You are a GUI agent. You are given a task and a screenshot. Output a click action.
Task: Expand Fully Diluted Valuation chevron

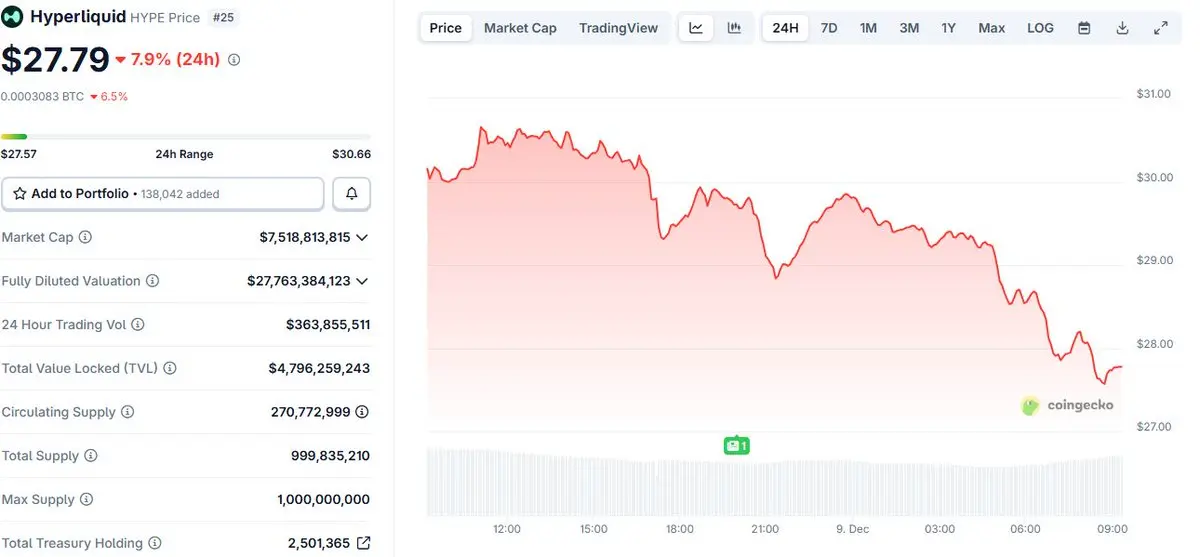pyautogui.click(x=362, y=281)
